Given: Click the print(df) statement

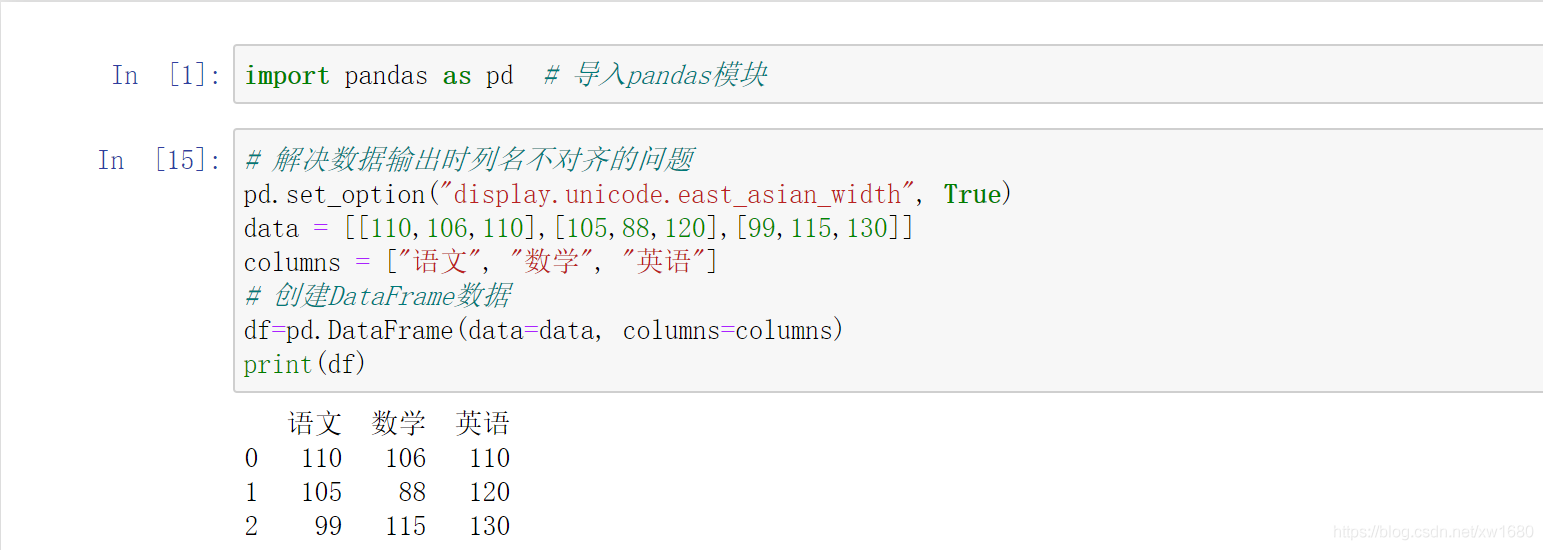Looking at the screenshot, I should pos(305,364).
